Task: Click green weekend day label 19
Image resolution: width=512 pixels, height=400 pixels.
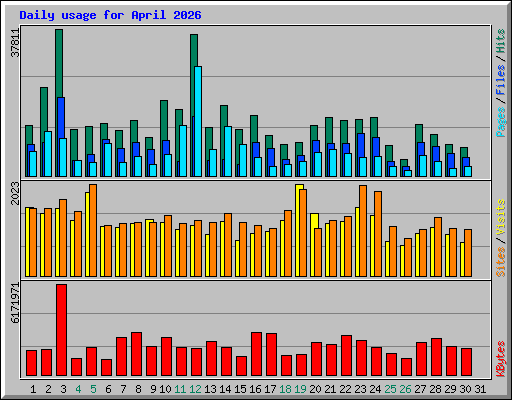Action: [300, 389]
